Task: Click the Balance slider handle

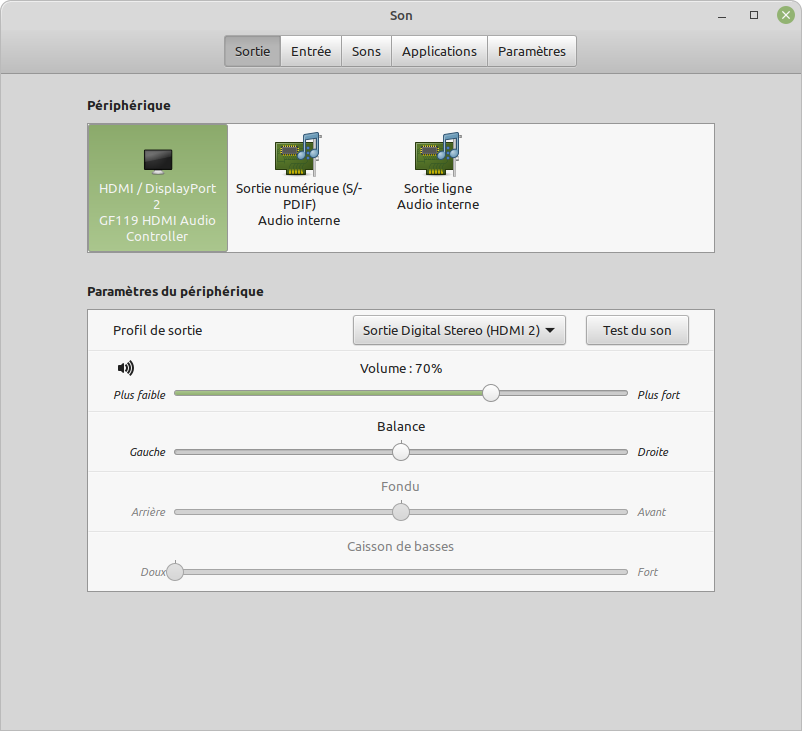Action: (401, 452)
